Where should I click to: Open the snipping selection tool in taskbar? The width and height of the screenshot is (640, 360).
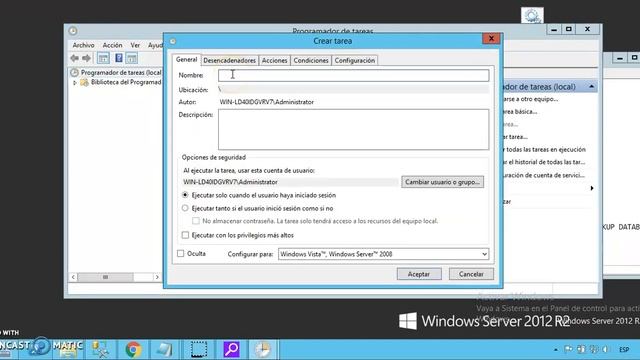coord(199,349)
